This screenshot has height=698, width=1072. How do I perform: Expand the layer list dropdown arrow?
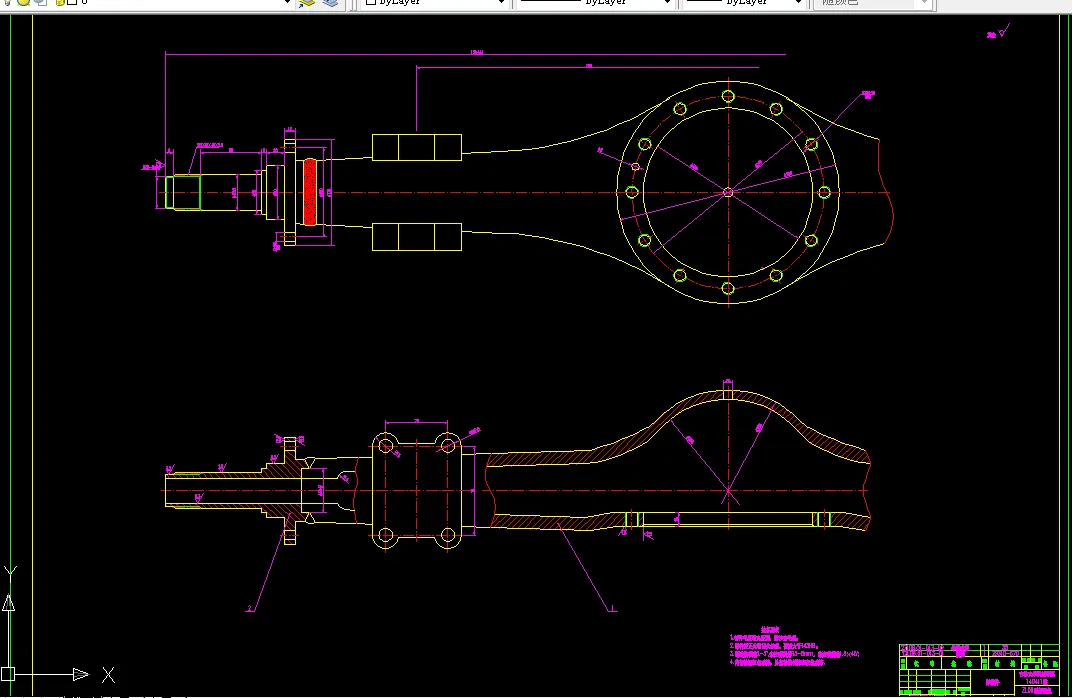click(288, 3)
